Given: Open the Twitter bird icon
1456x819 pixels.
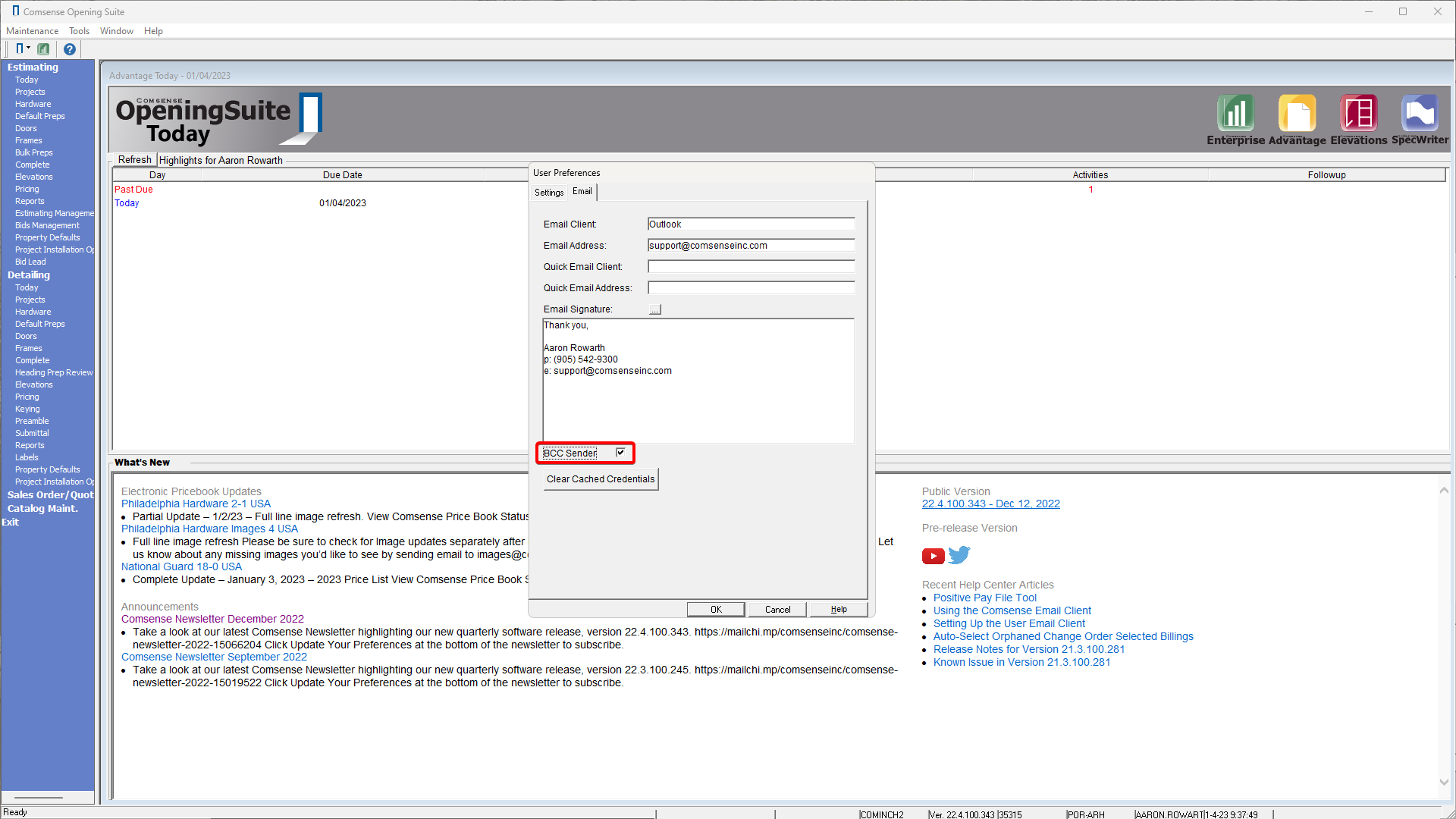Looking at the screenshot, I should tap(959, 555).
